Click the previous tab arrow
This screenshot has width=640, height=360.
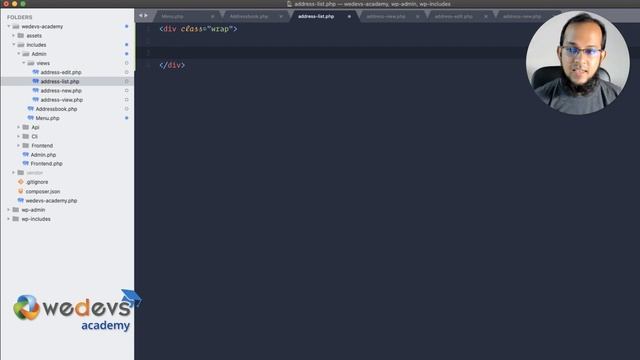tap(140, 16)
